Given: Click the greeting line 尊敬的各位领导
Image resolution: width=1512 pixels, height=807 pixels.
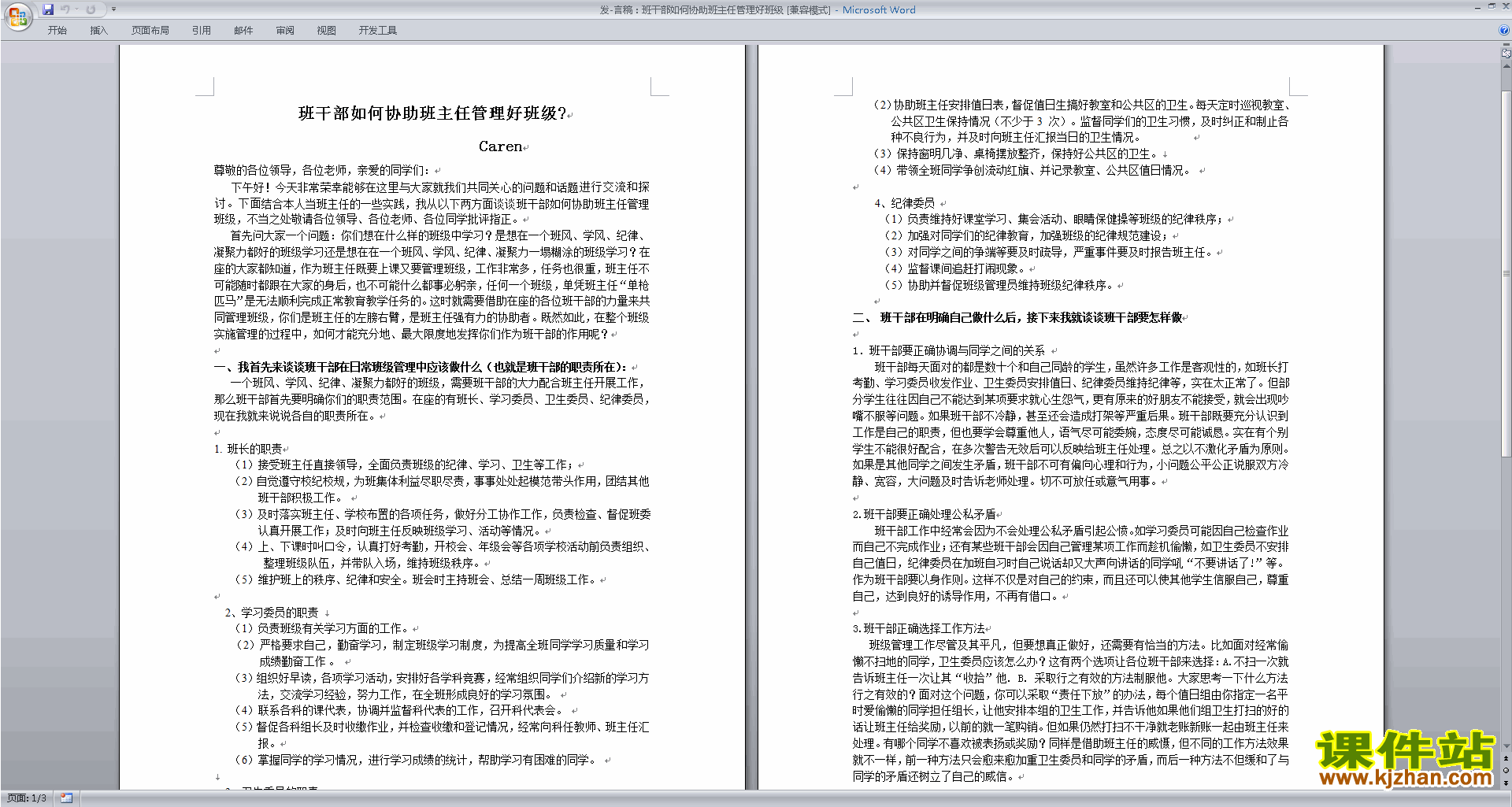Looking at the screenshot, I should 322,170.
